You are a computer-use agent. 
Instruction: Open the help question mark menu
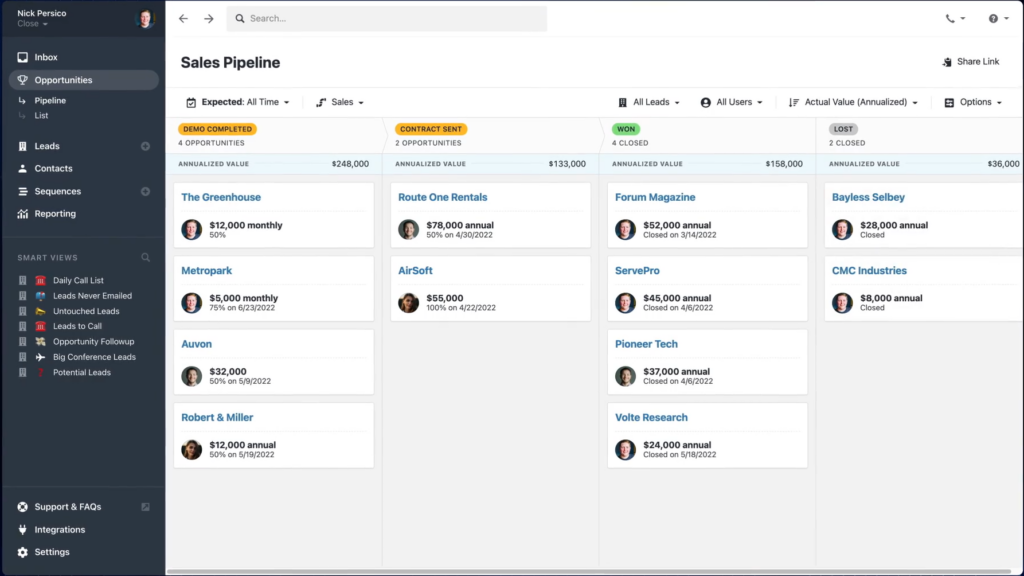(x=997, y=18)
